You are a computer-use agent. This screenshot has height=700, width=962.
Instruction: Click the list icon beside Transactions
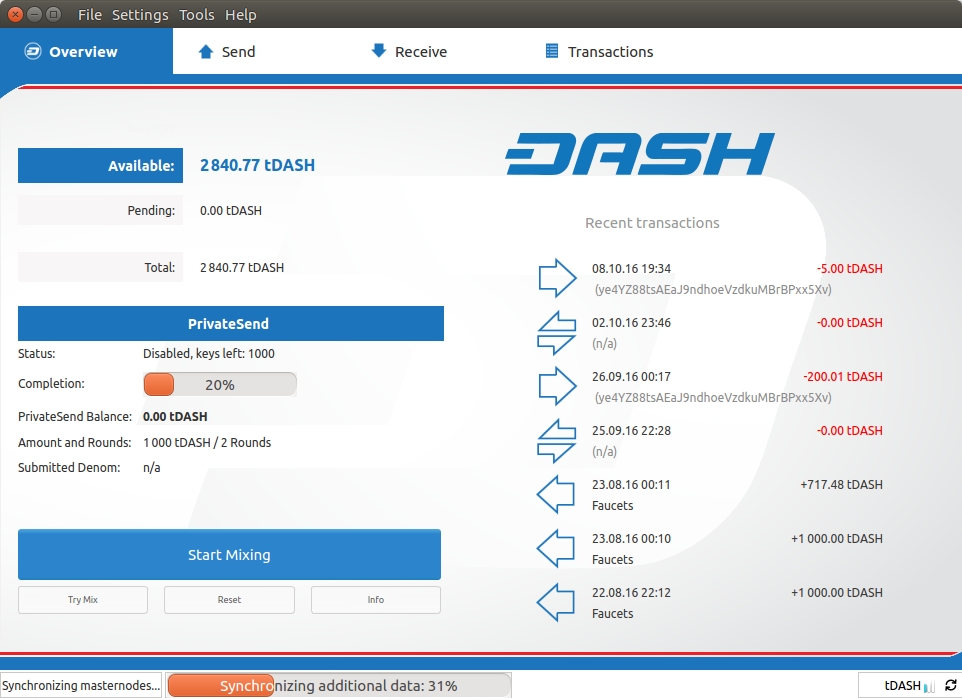coord(552,51)
